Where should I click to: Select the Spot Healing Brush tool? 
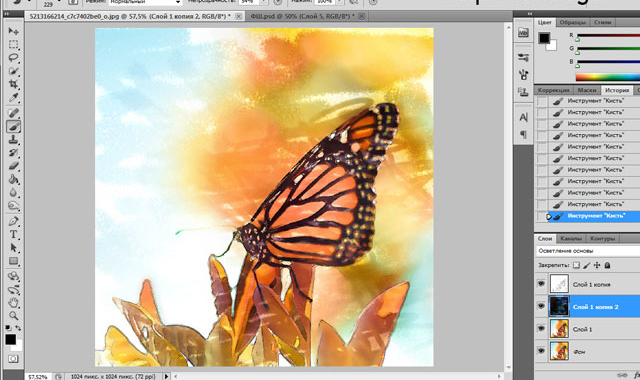point(13,113)
